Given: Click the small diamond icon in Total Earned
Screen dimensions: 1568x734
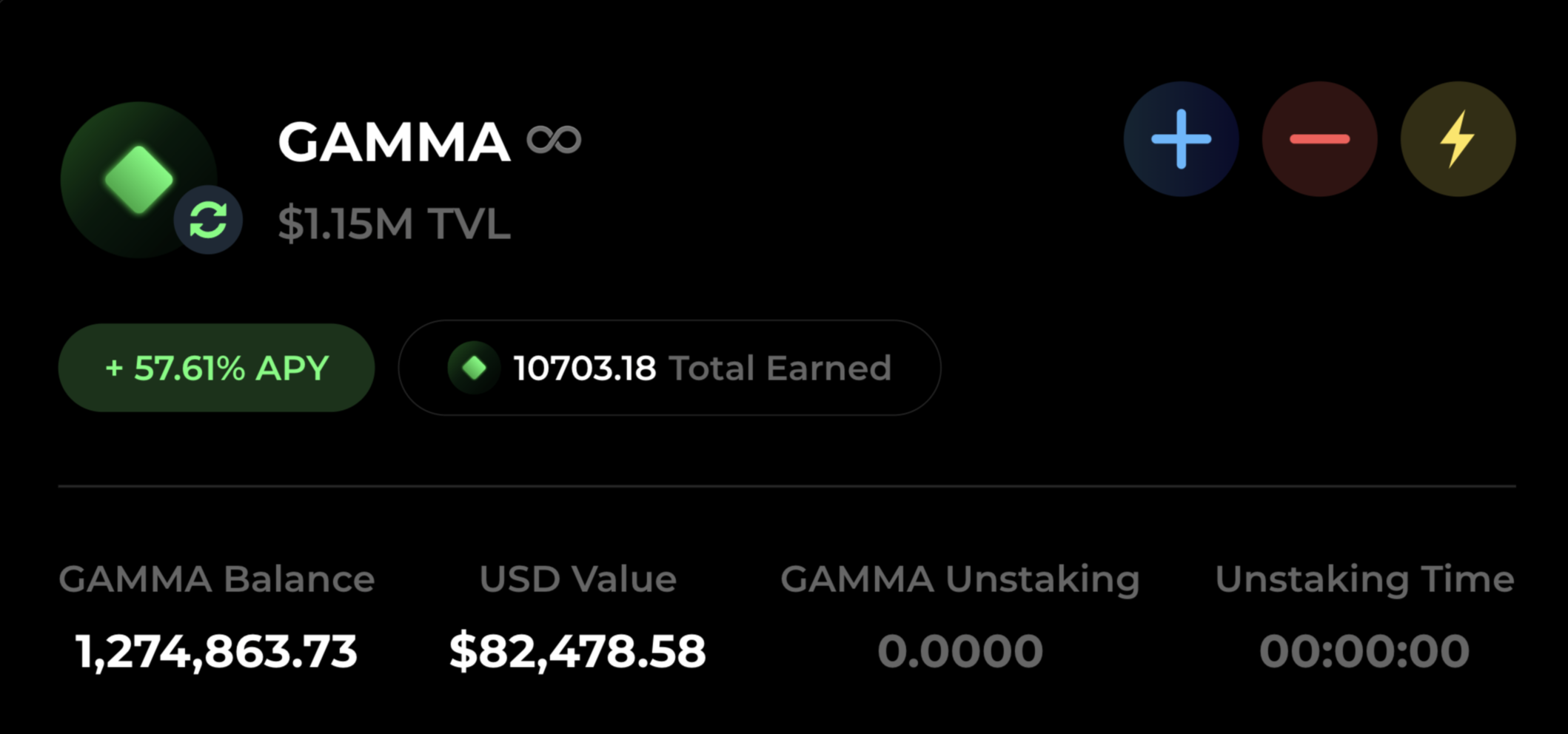Looking at the screenshot, I should (x=475, y=368).
